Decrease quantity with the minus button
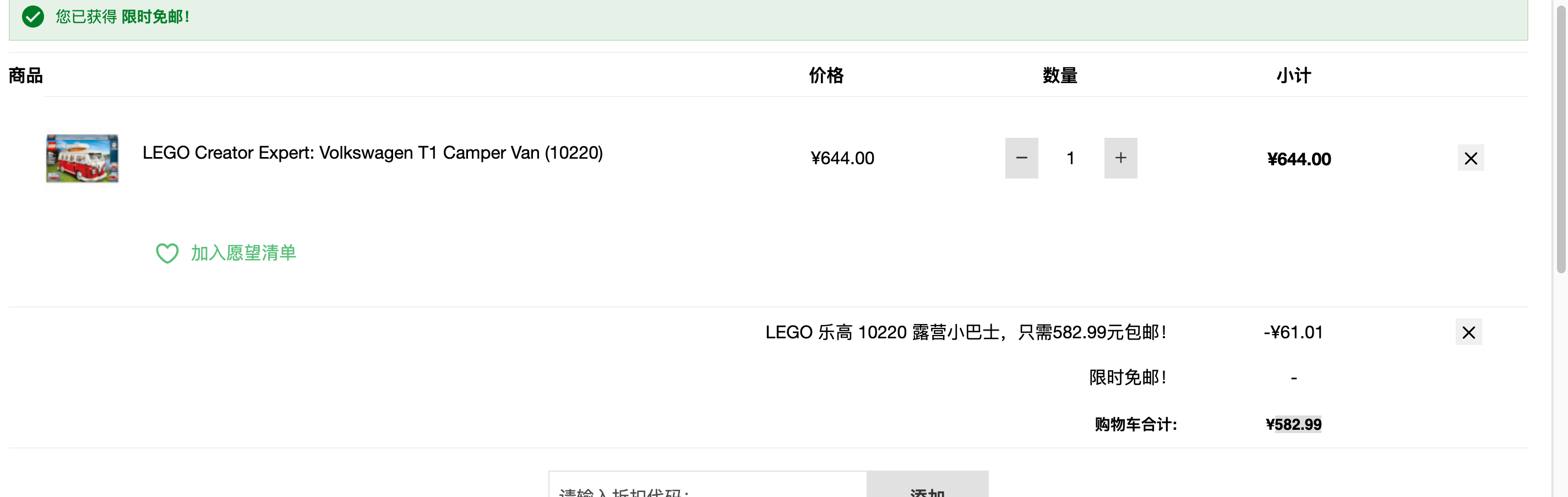The width and height of the screenshot is (1568, 497). pos(1021,158)
